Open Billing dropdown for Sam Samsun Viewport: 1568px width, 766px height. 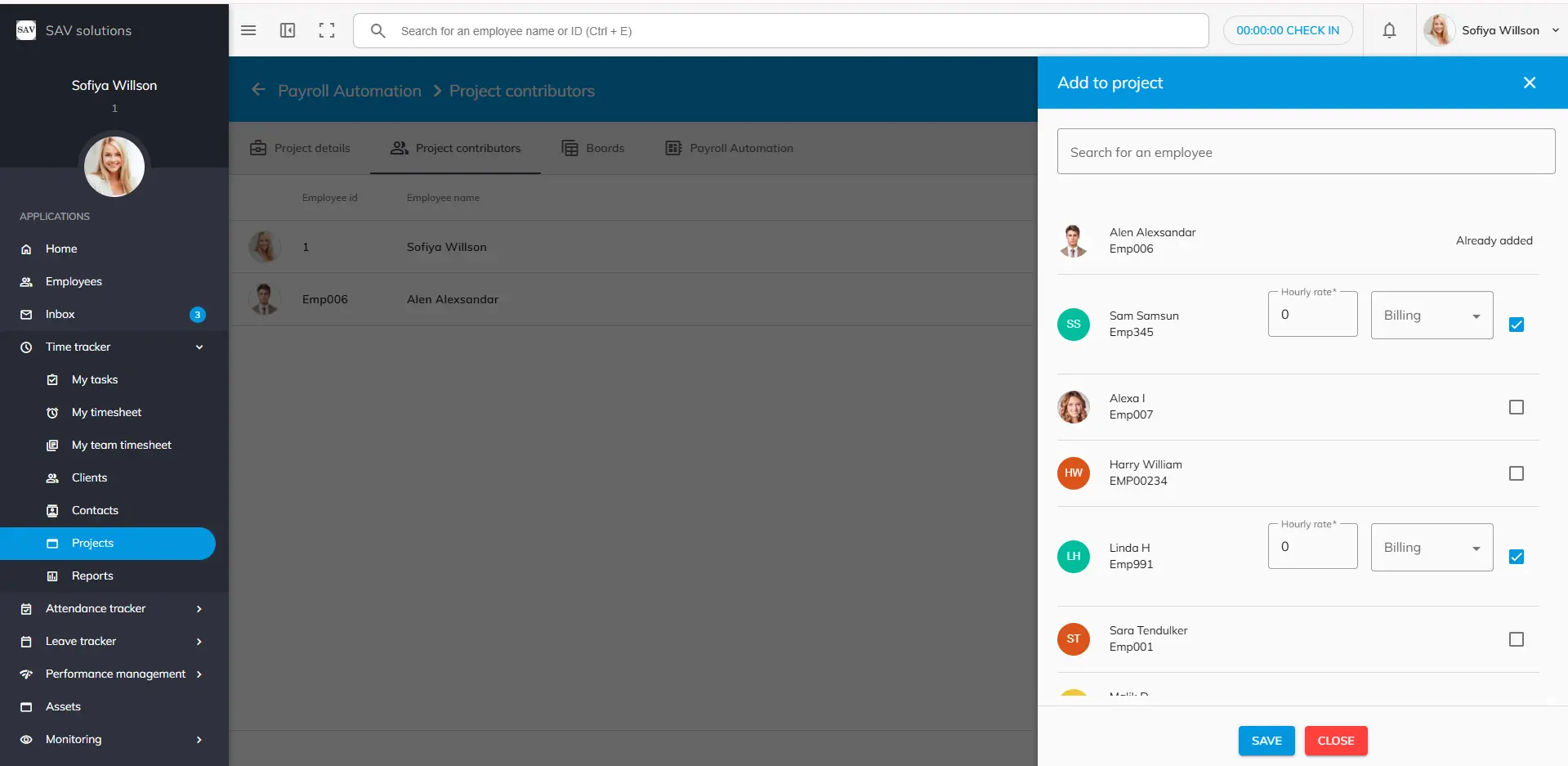click(1432, 316)
